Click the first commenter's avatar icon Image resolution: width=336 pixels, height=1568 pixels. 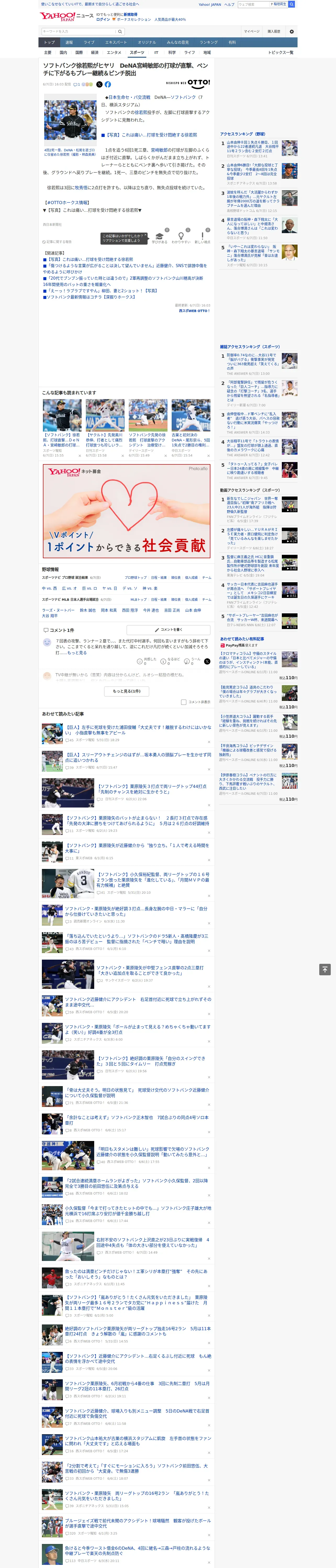47,642
